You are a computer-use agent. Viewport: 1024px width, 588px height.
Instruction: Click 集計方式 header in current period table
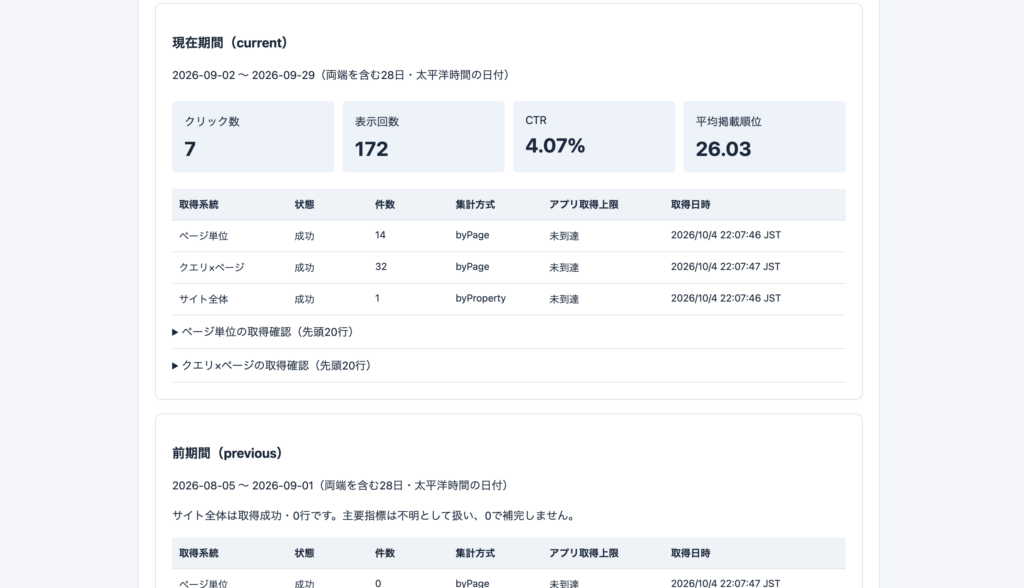click(x=475, y=204)
